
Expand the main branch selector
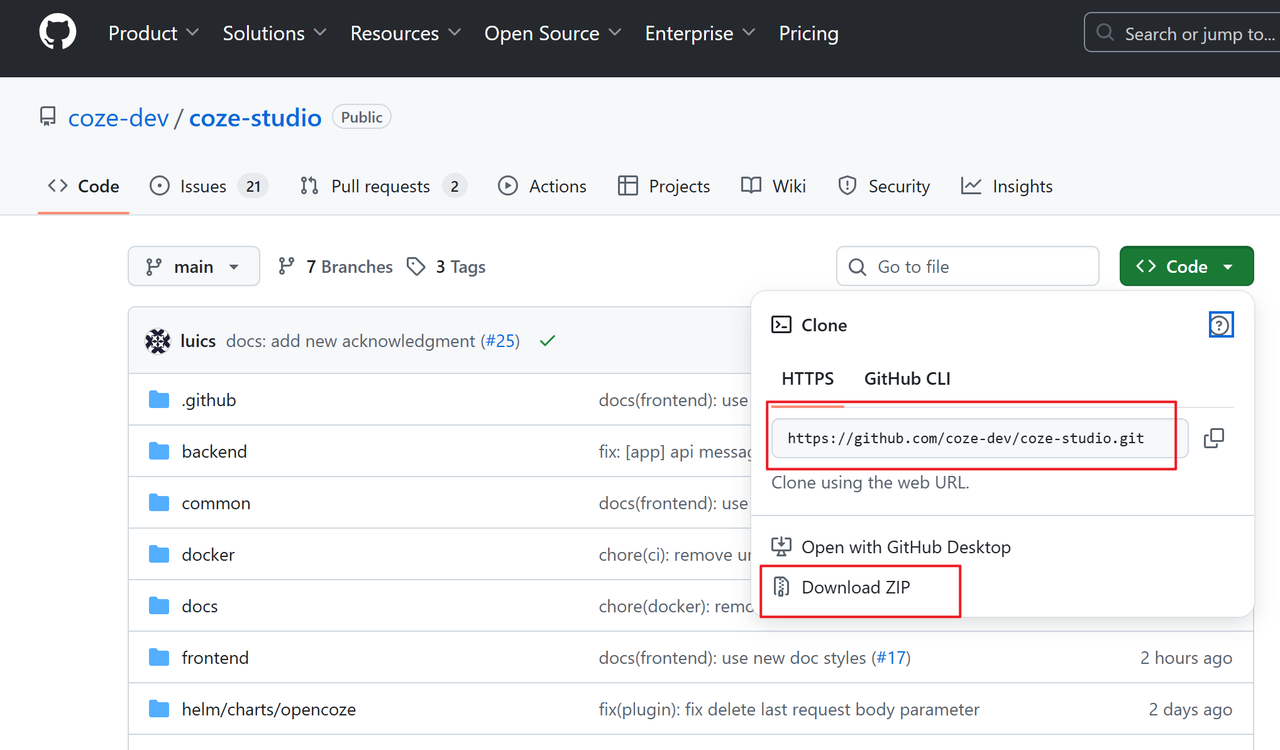tap(194, 267)
